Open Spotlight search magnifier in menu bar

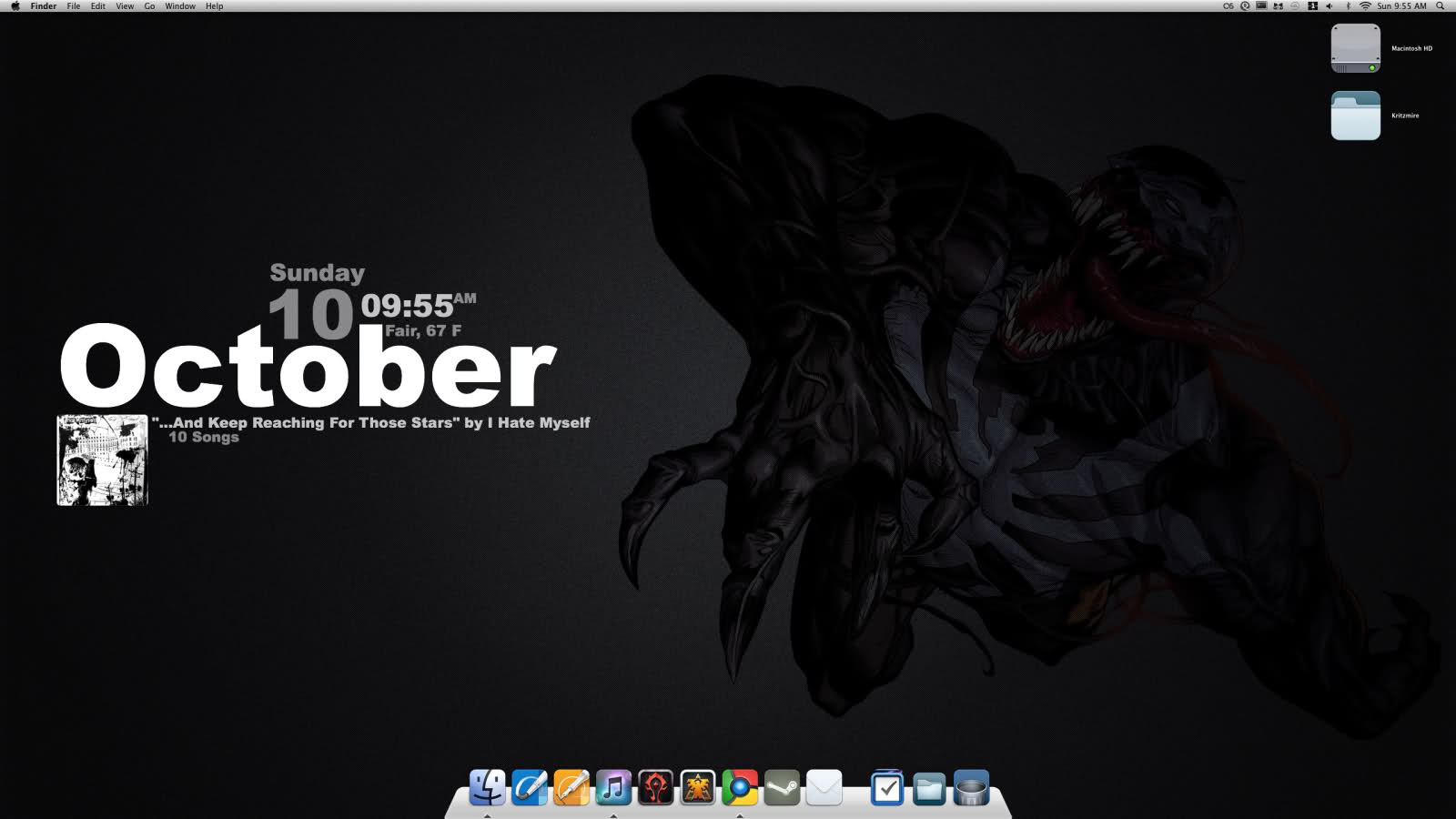coord(1440,6)
